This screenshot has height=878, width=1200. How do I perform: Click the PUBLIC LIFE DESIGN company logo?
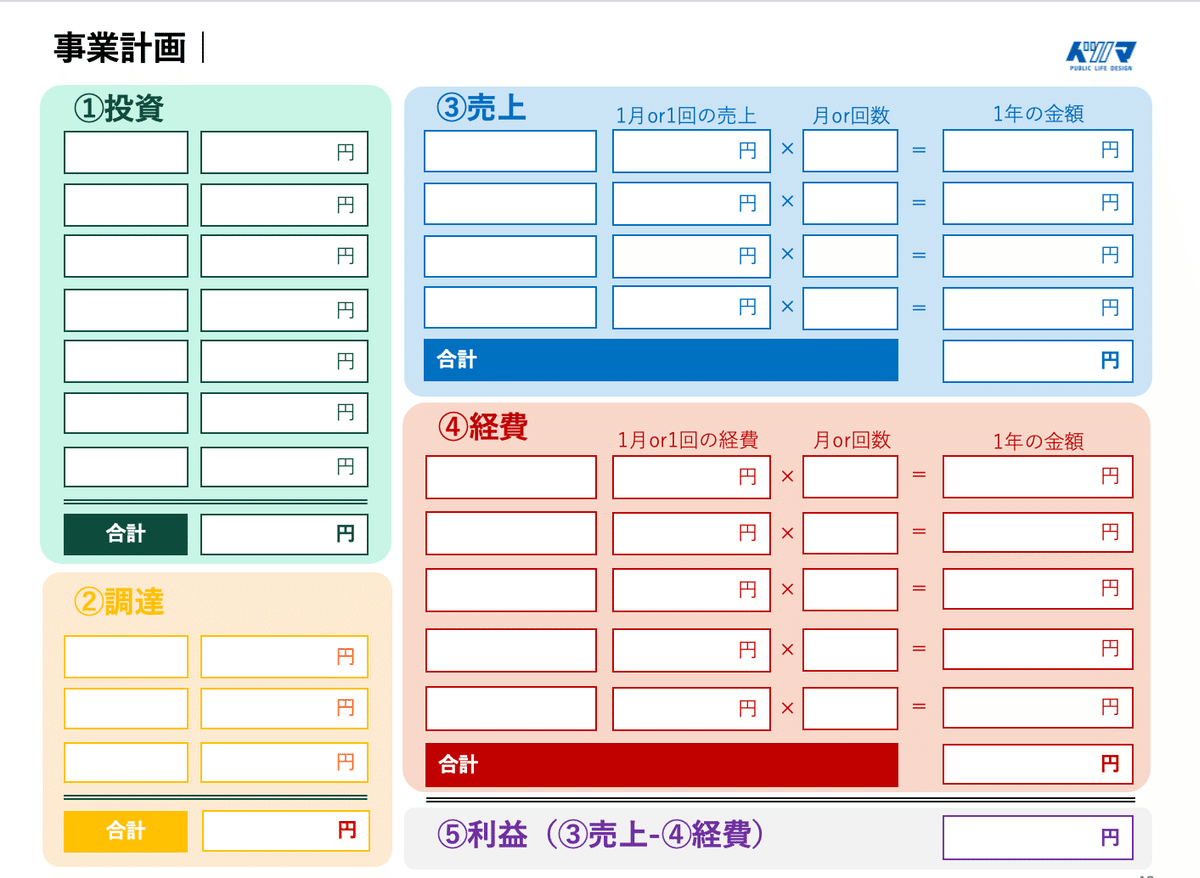(1100, 57)
